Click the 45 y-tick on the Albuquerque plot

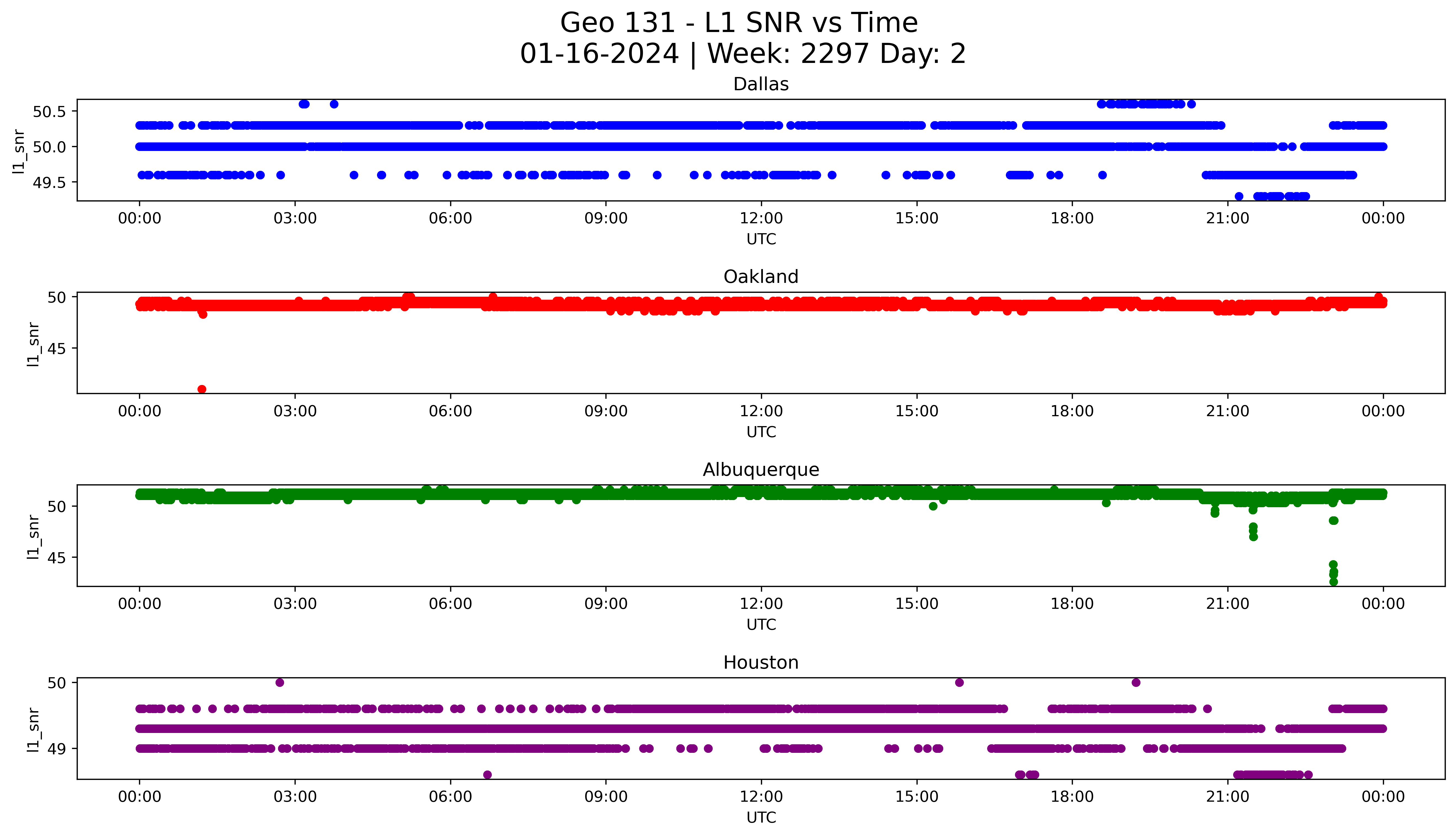click(57, 558)
